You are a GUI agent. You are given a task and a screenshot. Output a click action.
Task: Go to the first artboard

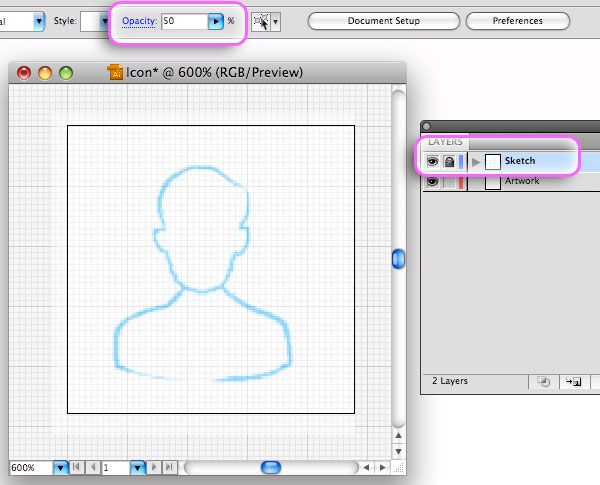76,467
